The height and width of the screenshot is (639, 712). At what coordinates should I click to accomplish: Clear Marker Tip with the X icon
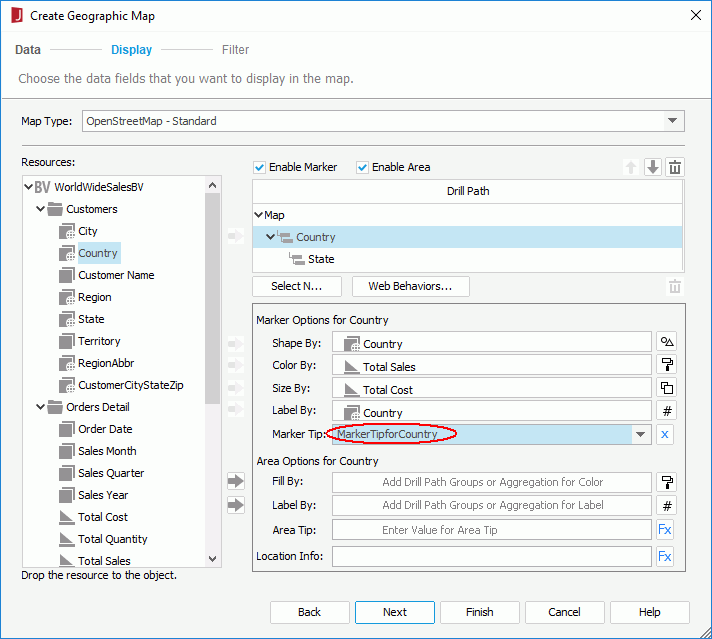(x=665, y=435)
